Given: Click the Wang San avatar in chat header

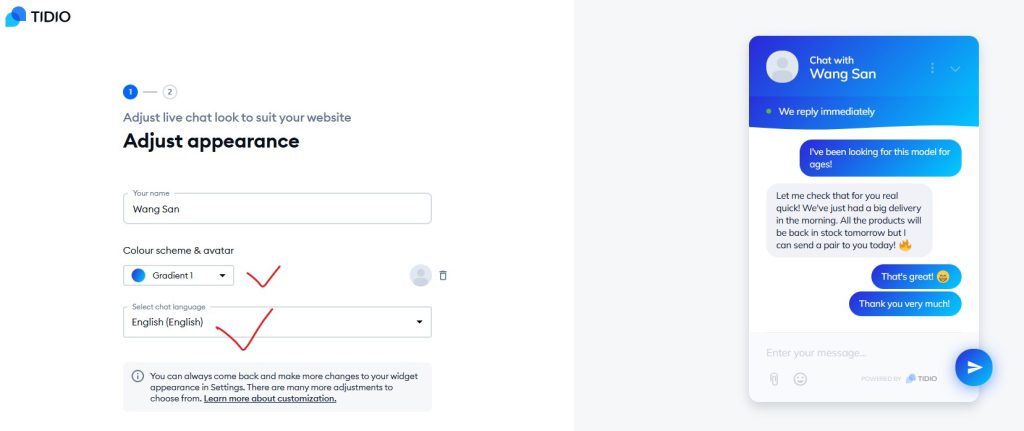Looking at the screenshot, I should [x=782, y=67].
